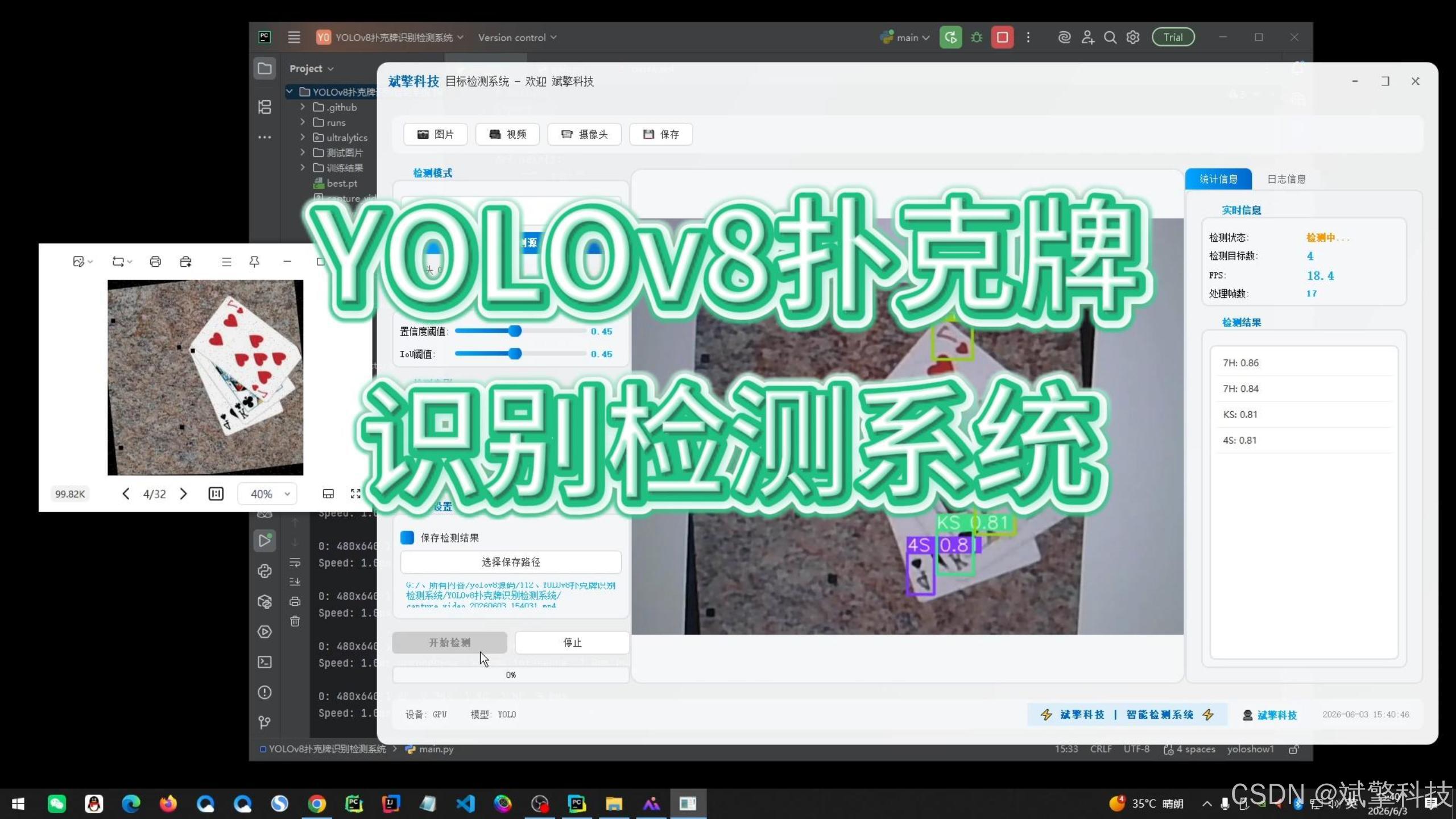Open the YOLOv8 project name dropdown
Viewport: 1456px width, 819px height.
390,38
